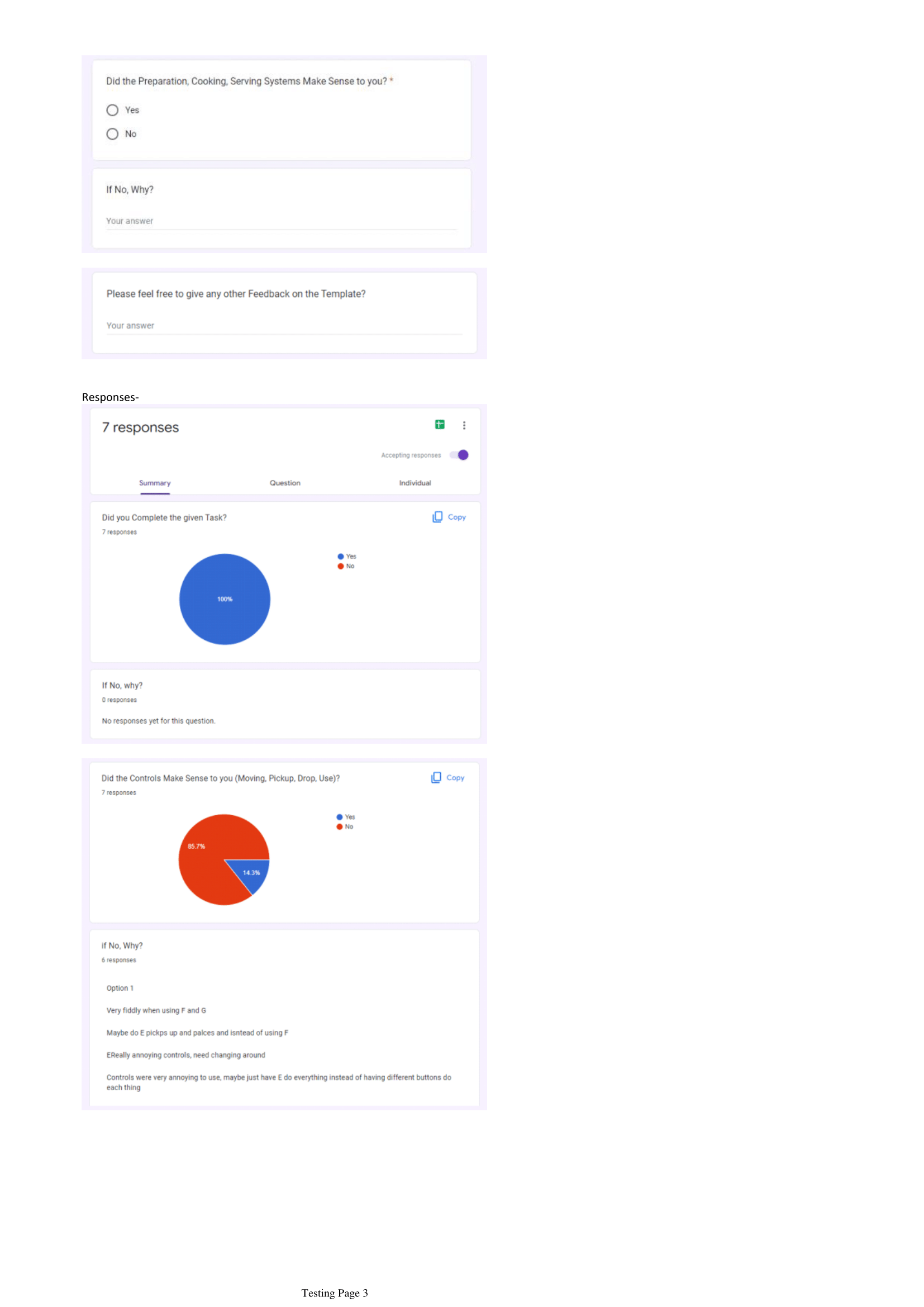Screen dimensions: 924x1307
Task: Toggle the Accepting responses switch
Action: tap(460, 455)
